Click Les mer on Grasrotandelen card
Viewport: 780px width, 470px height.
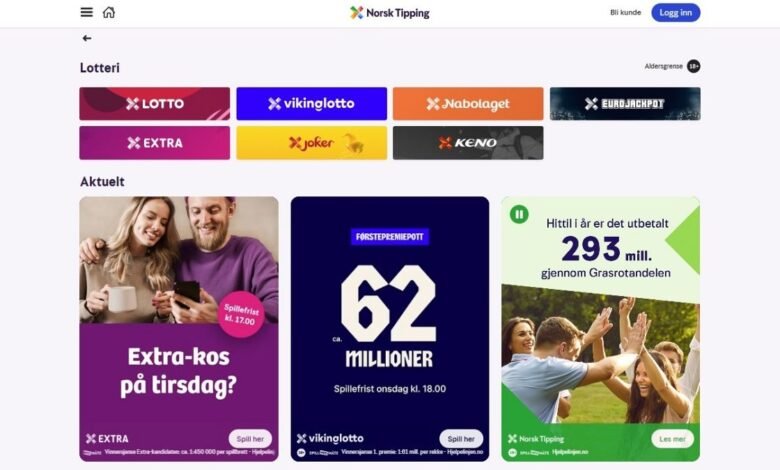click(673, 439)
